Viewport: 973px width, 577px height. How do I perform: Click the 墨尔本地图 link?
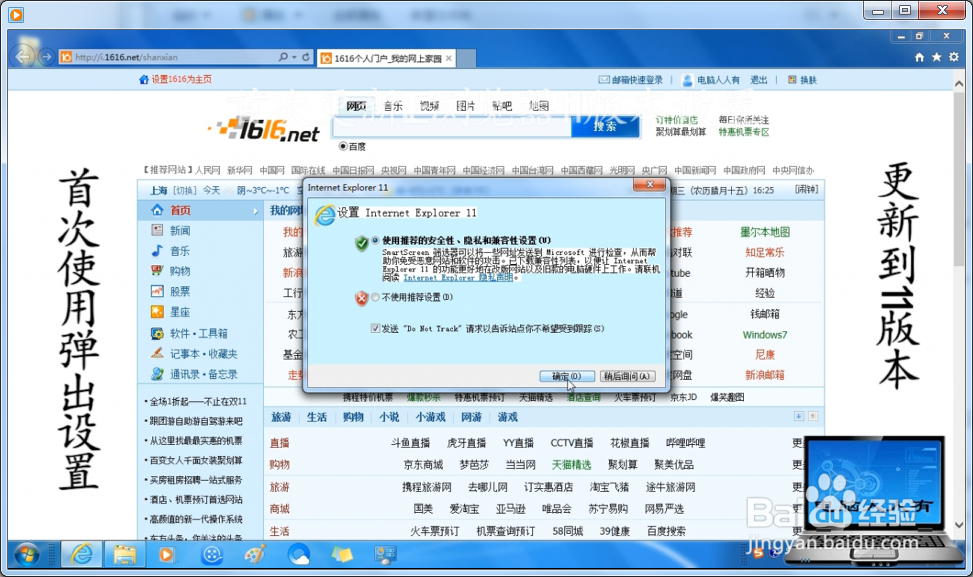764,232
